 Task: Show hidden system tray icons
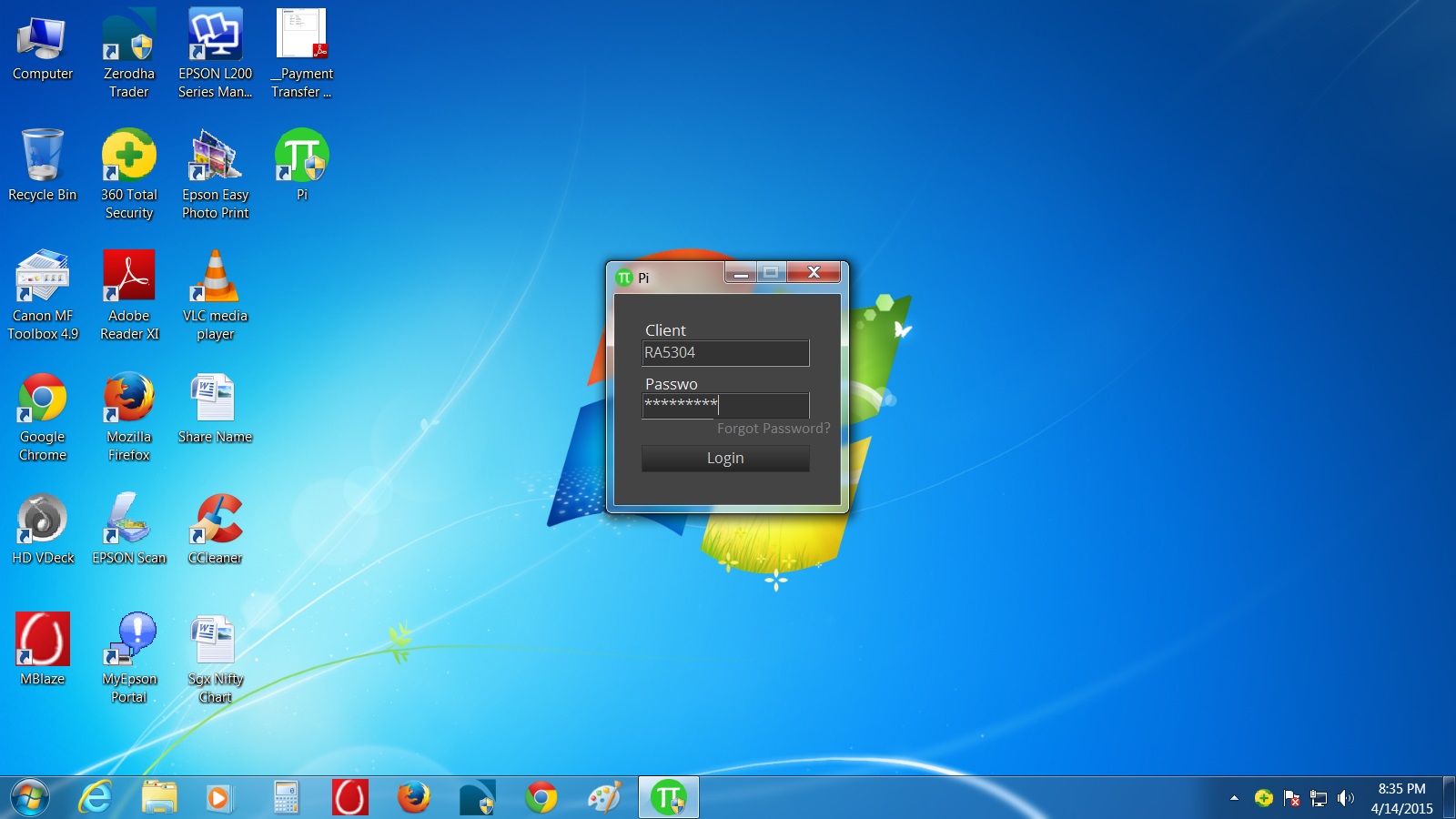coord(1234,798)
